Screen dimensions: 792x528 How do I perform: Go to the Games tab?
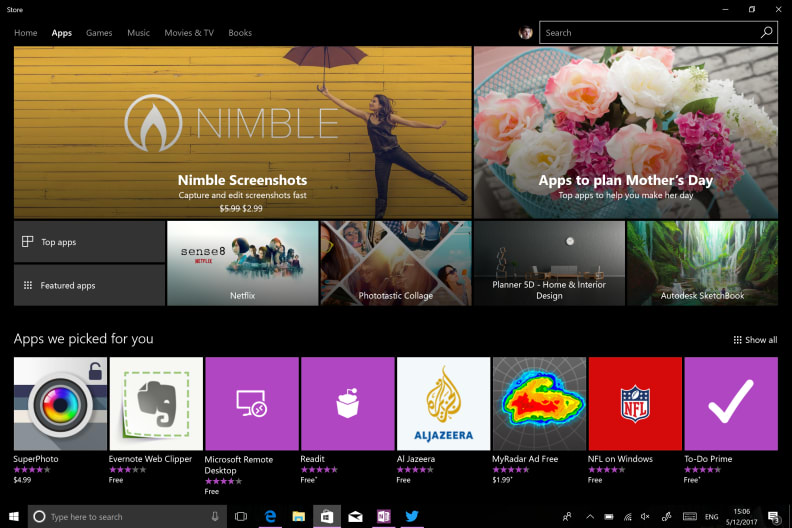pyautogui.click(x=99, y=33)
